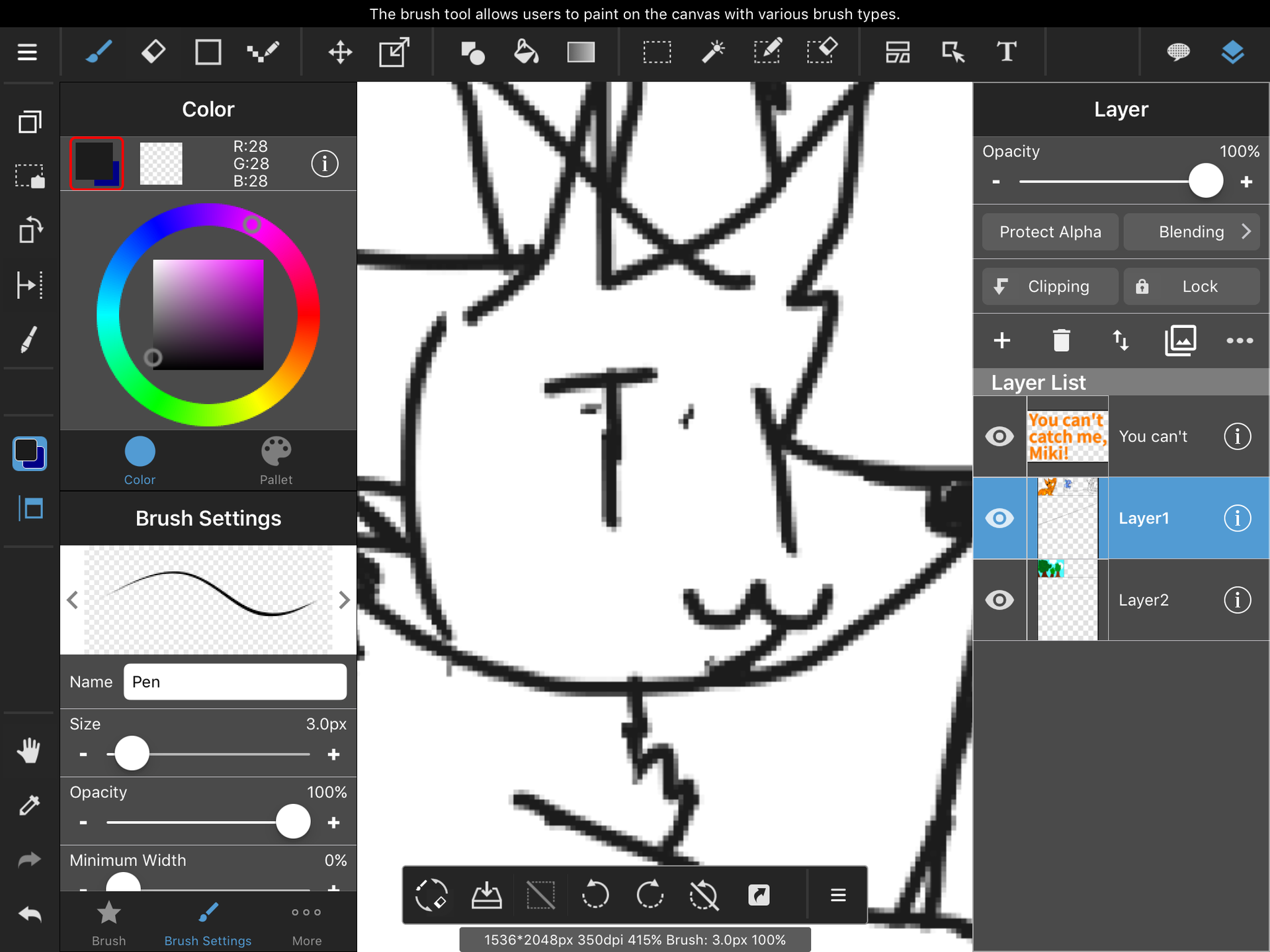Screen dimensions: 1270x952
Task: Switch to Pallet tab
Action: (x=276, y=461)
